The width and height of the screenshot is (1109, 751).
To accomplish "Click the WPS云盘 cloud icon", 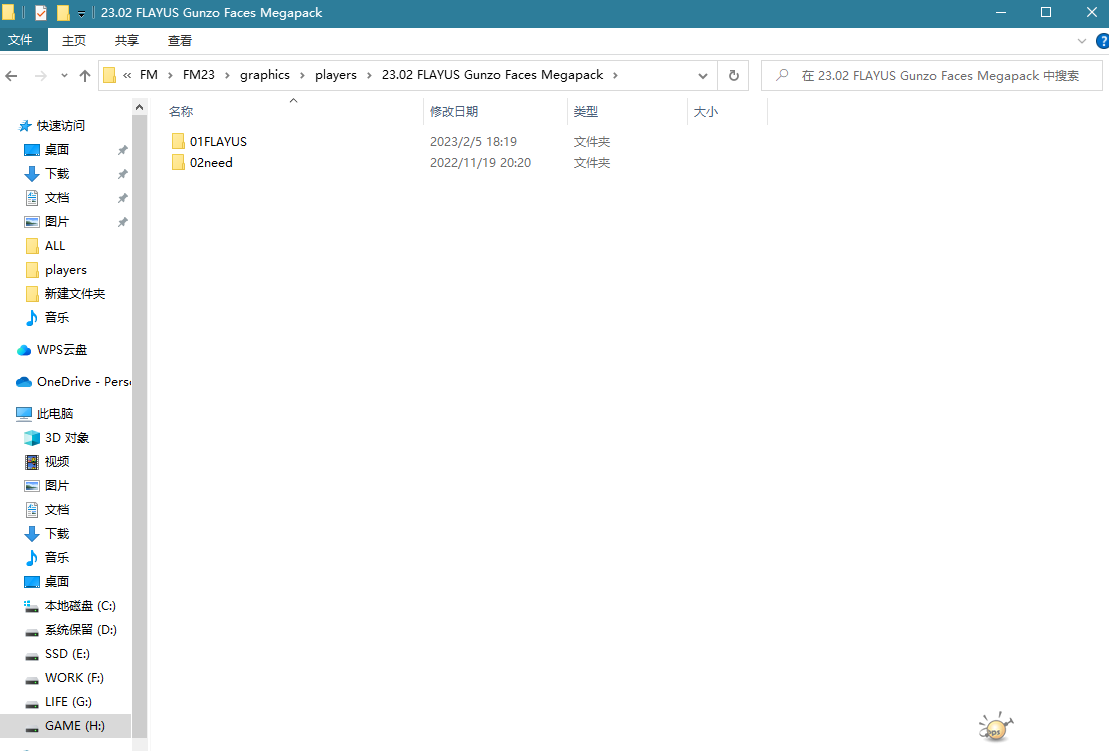I will [24, 350].
